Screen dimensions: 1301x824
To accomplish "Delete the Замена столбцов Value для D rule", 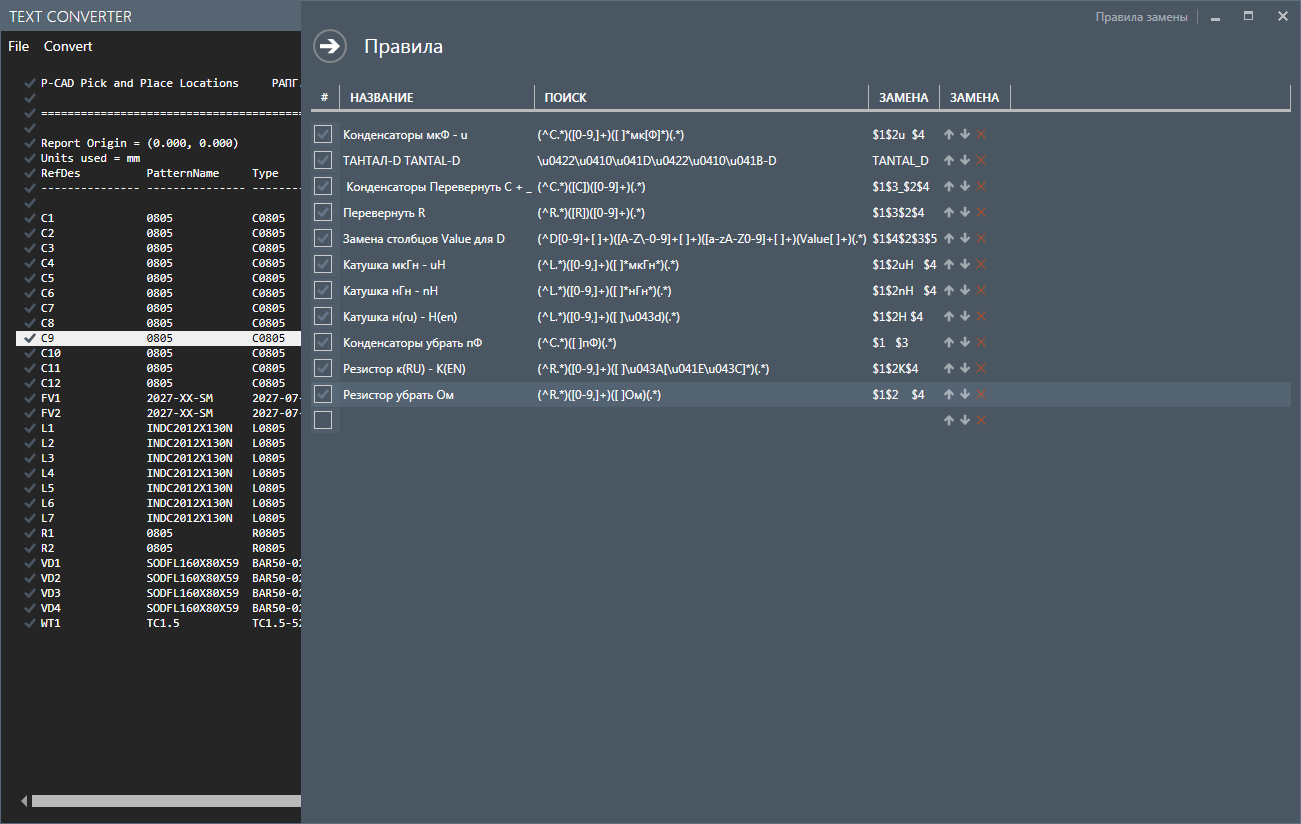I will pos(981,238).
